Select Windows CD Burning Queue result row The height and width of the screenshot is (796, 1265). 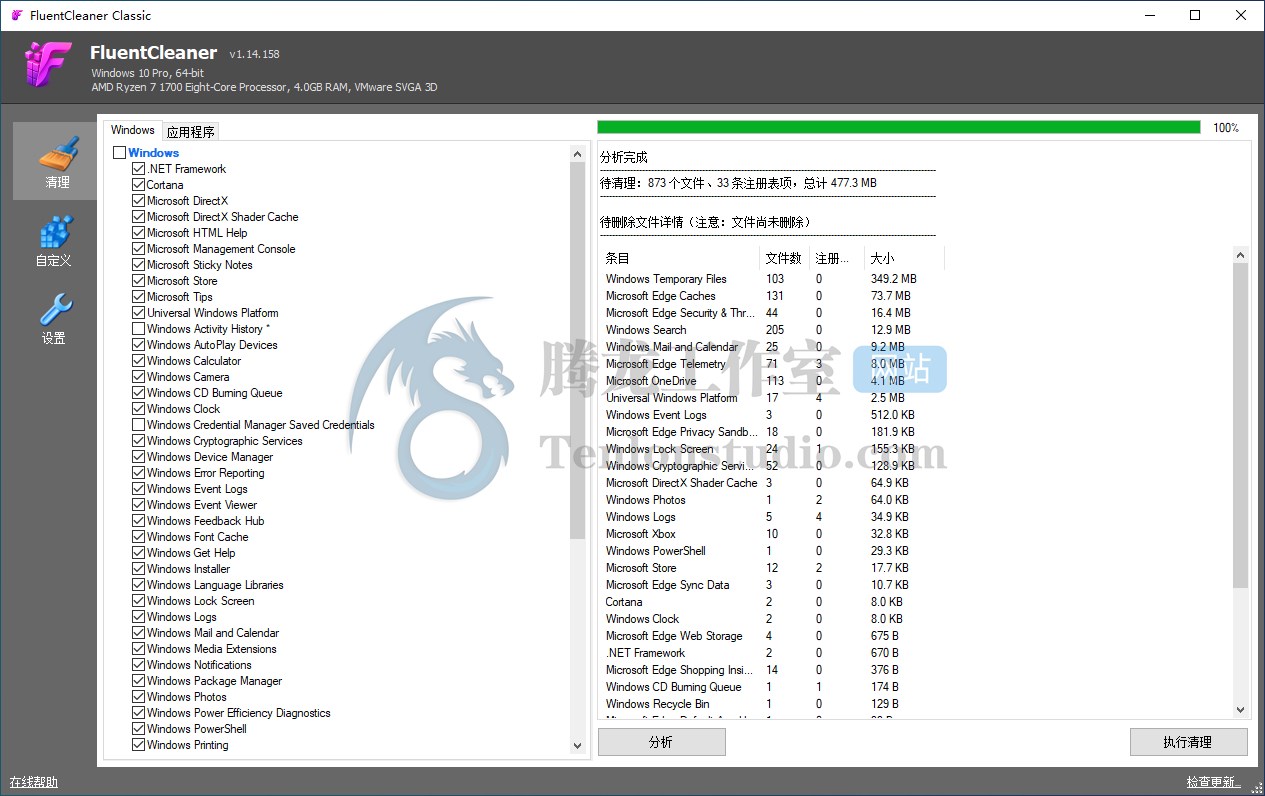tap(773, 687)
